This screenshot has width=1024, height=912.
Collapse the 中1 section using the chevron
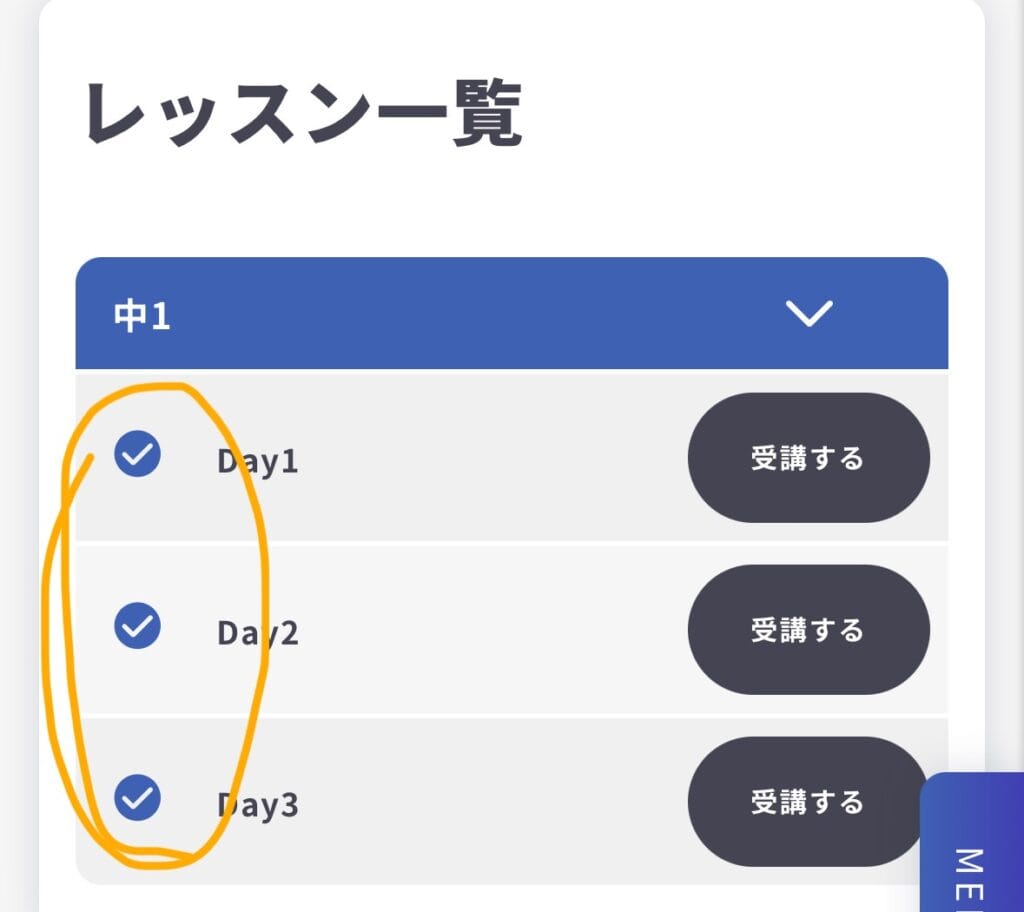tap(809, 314)
